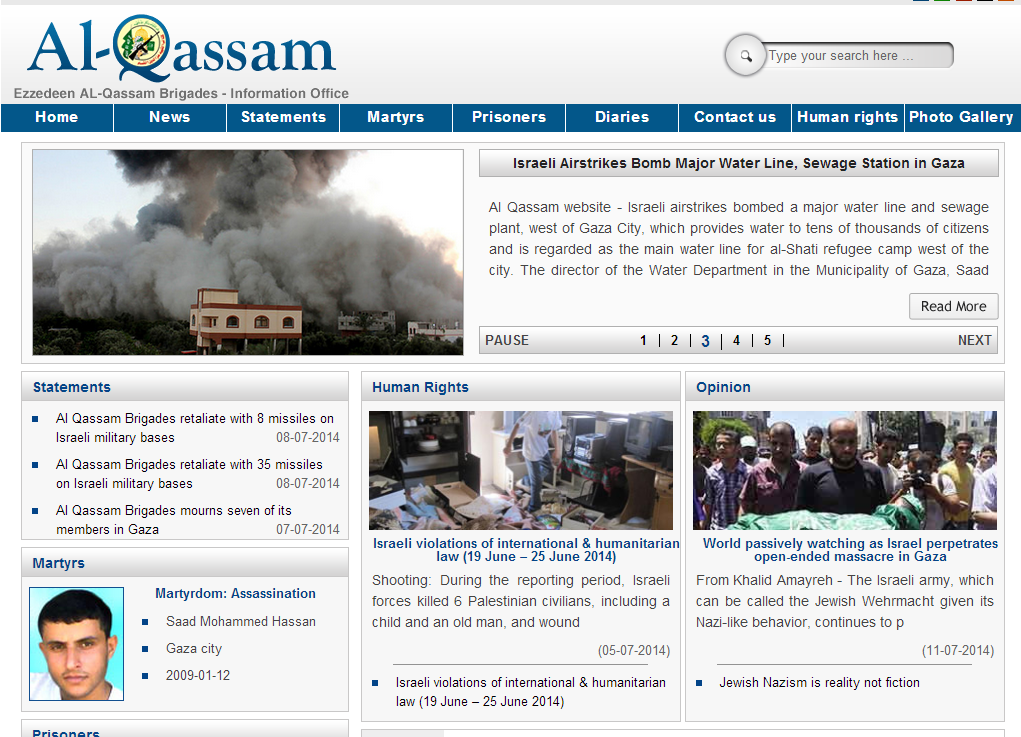Jump to slide 5

pos(768,341)
